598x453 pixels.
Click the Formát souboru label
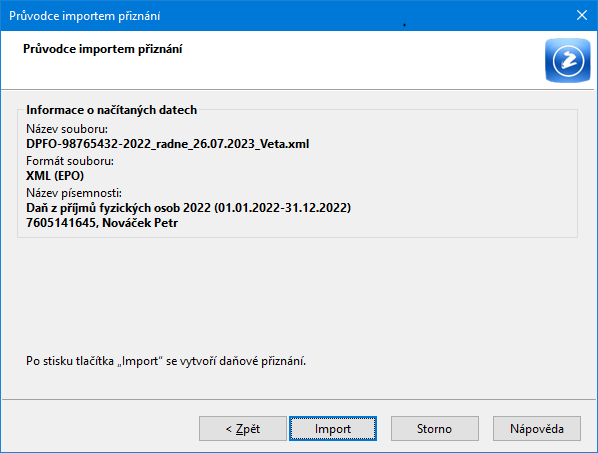[70, 161]
